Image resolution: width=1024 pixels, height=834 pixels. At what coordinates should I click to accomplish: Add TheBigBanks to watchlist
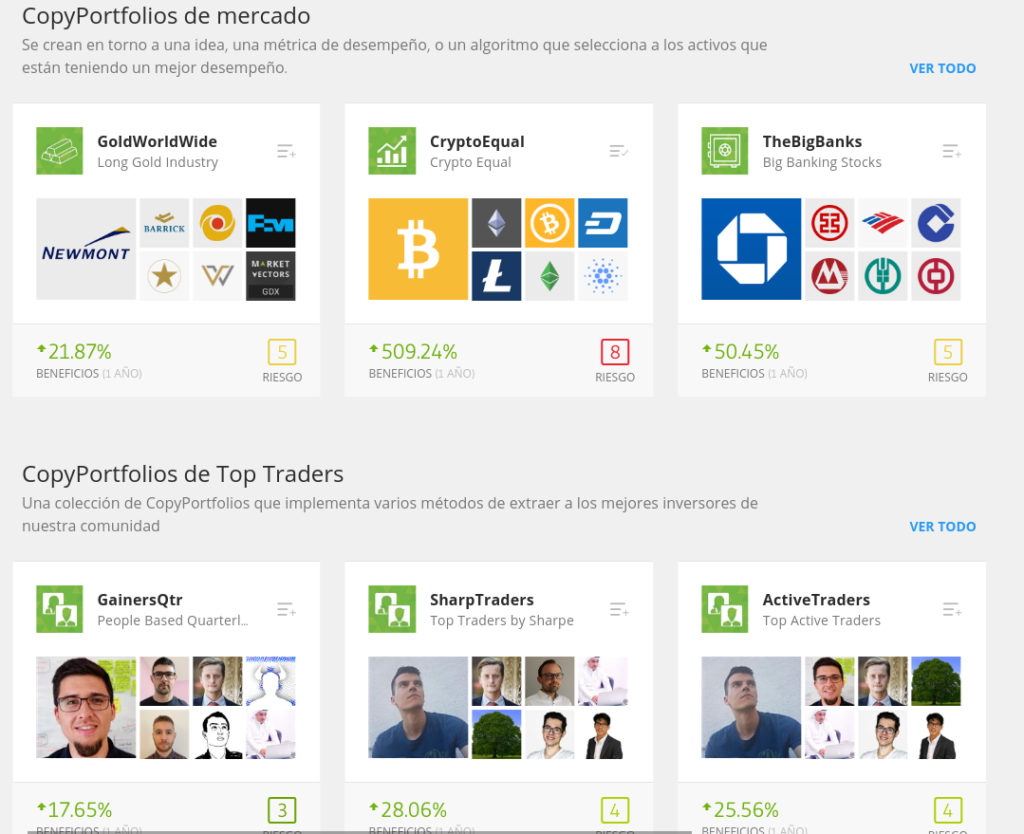coord(952,152)
